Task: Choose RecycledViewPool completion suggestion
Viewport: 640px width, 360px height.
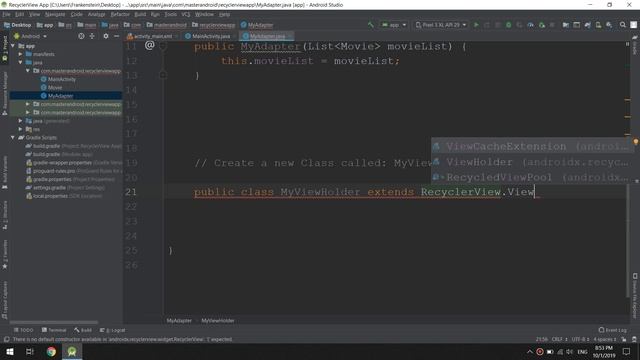Action: coord(533,178)
